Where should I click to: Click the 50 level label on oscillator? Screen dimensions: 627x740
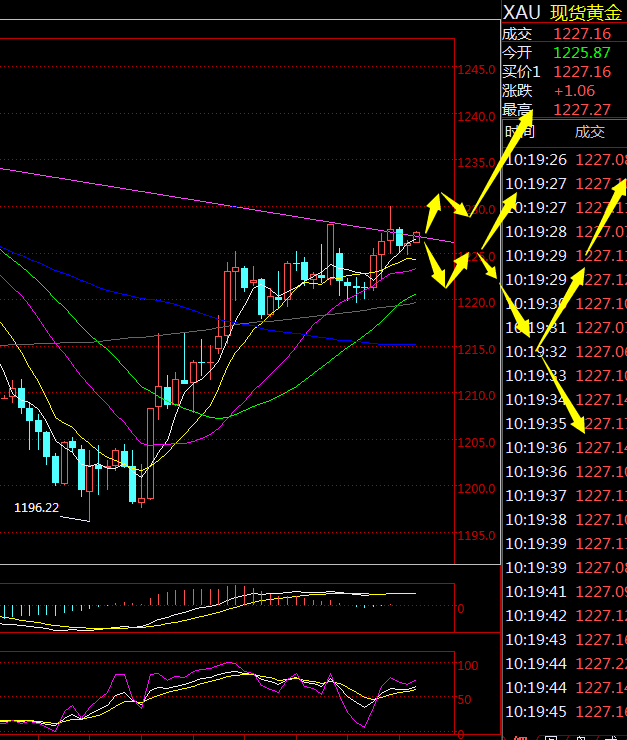(464, 699)
